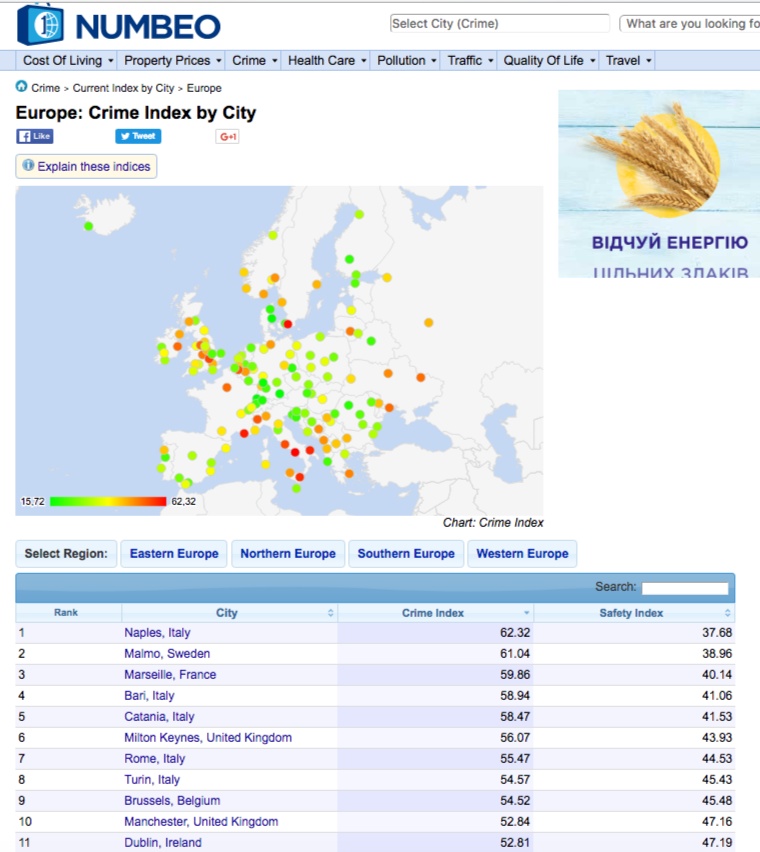The image size is (760, 852).
Task: Open the Traffic dropdown menu
Action: pos(470,60)
